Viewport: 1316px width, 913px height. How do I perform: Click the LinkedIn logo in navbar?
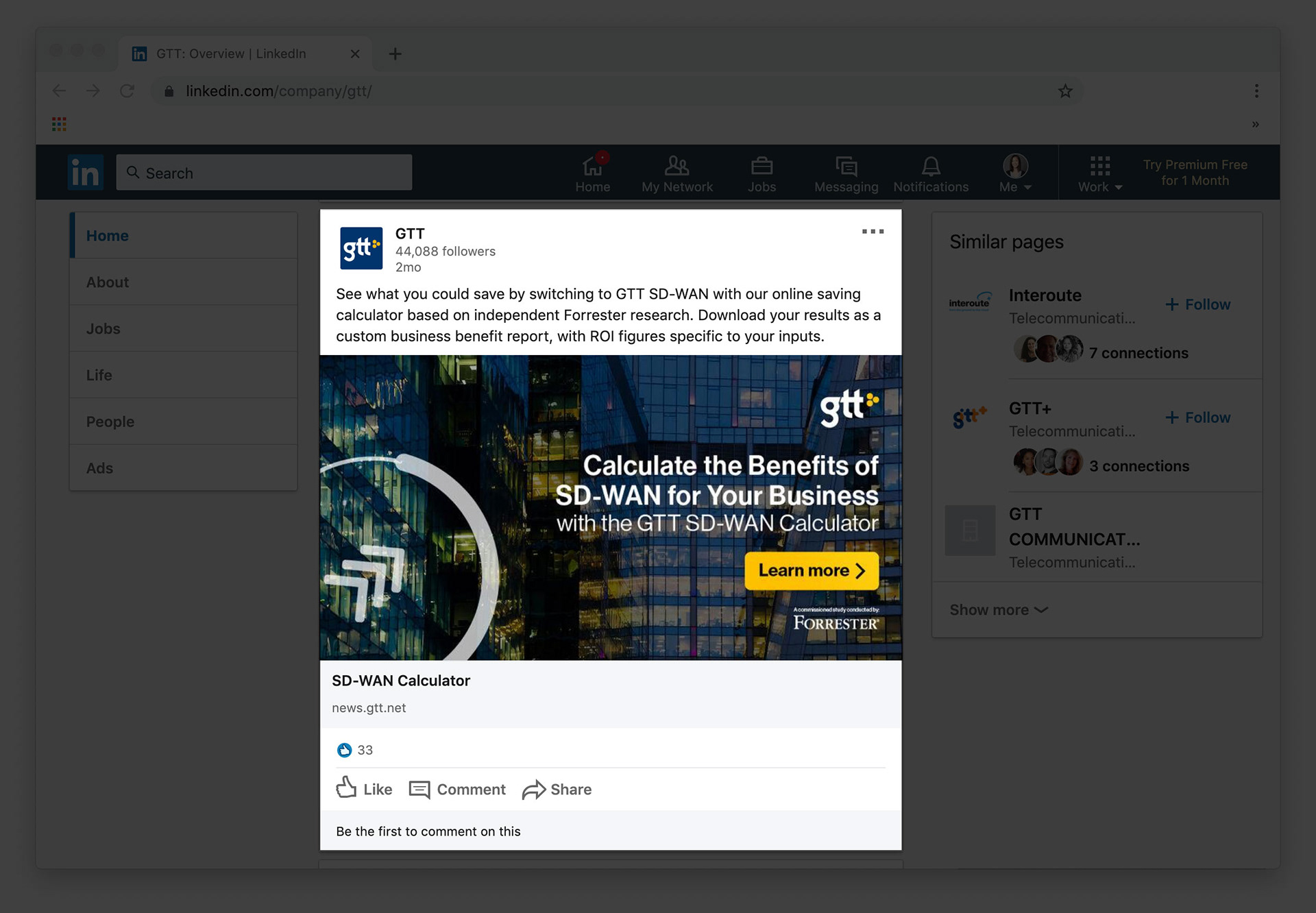86,172
